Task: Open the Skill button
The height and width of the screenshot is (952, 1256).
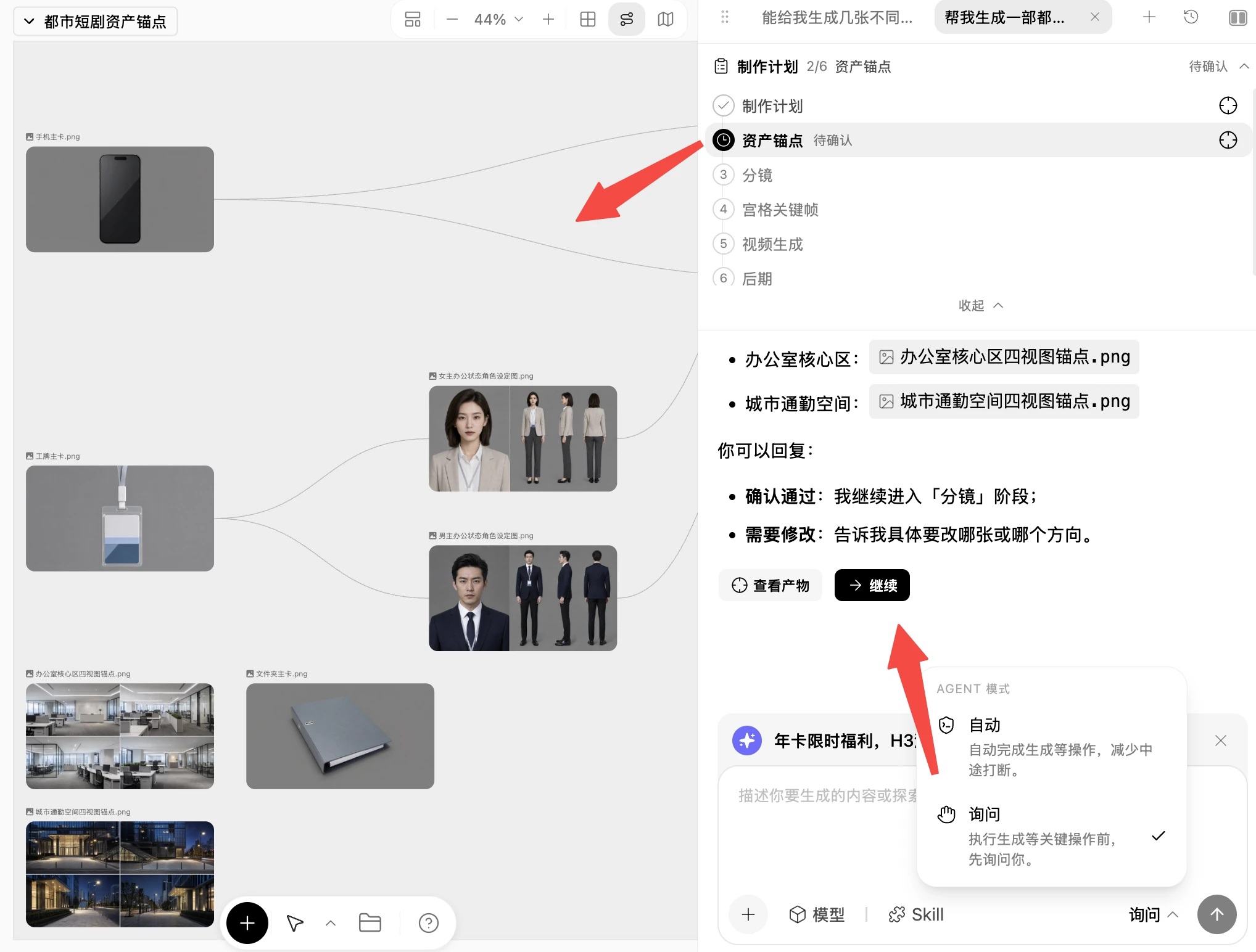Action: tap(916, 914)
